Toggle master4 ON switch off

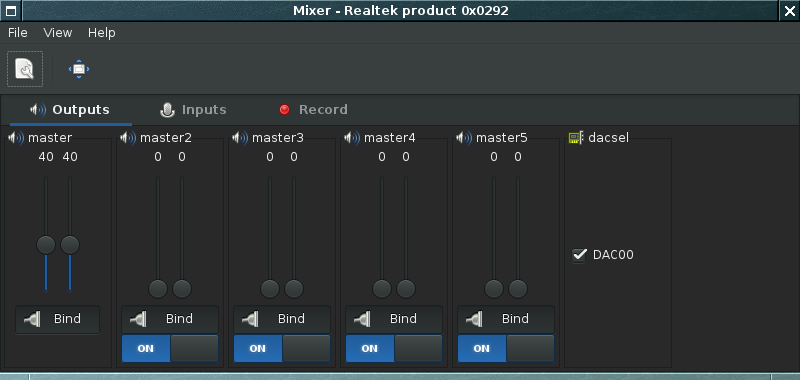tap(394, 348)
